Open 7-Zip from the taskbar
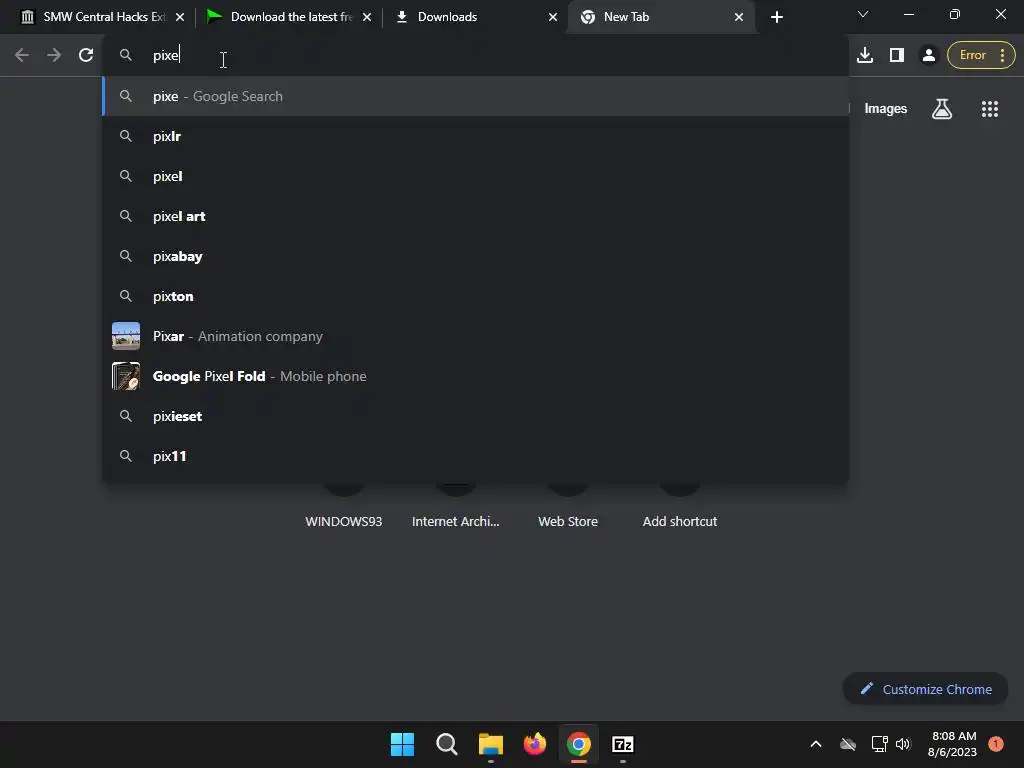The width and height of the screenshot is (1024, 768). click(x=623, y=744)
